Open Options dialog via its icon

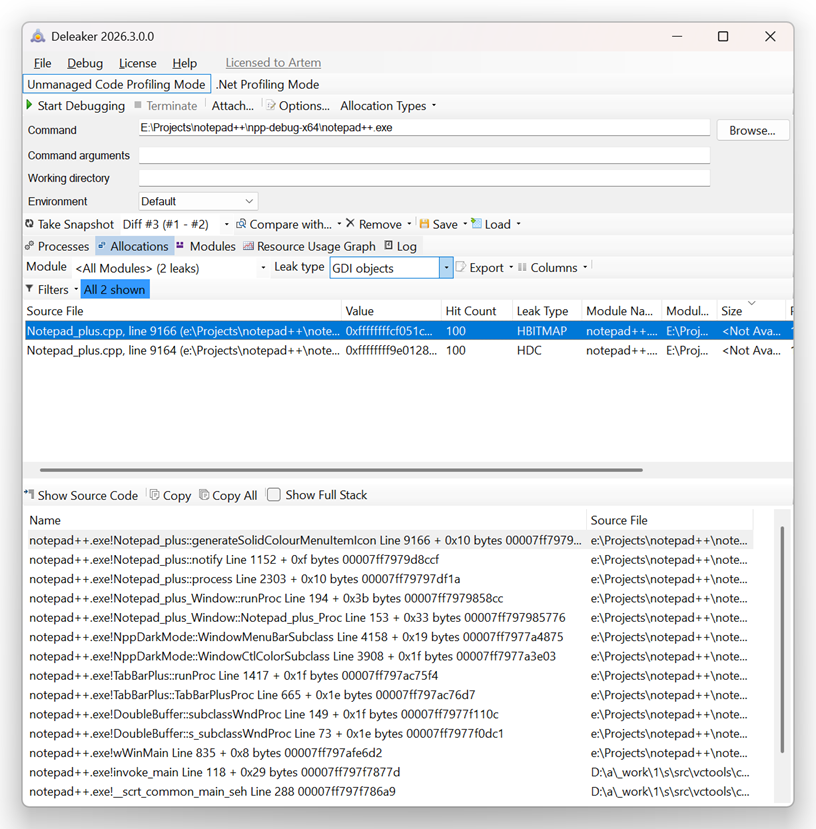[271, 105]
